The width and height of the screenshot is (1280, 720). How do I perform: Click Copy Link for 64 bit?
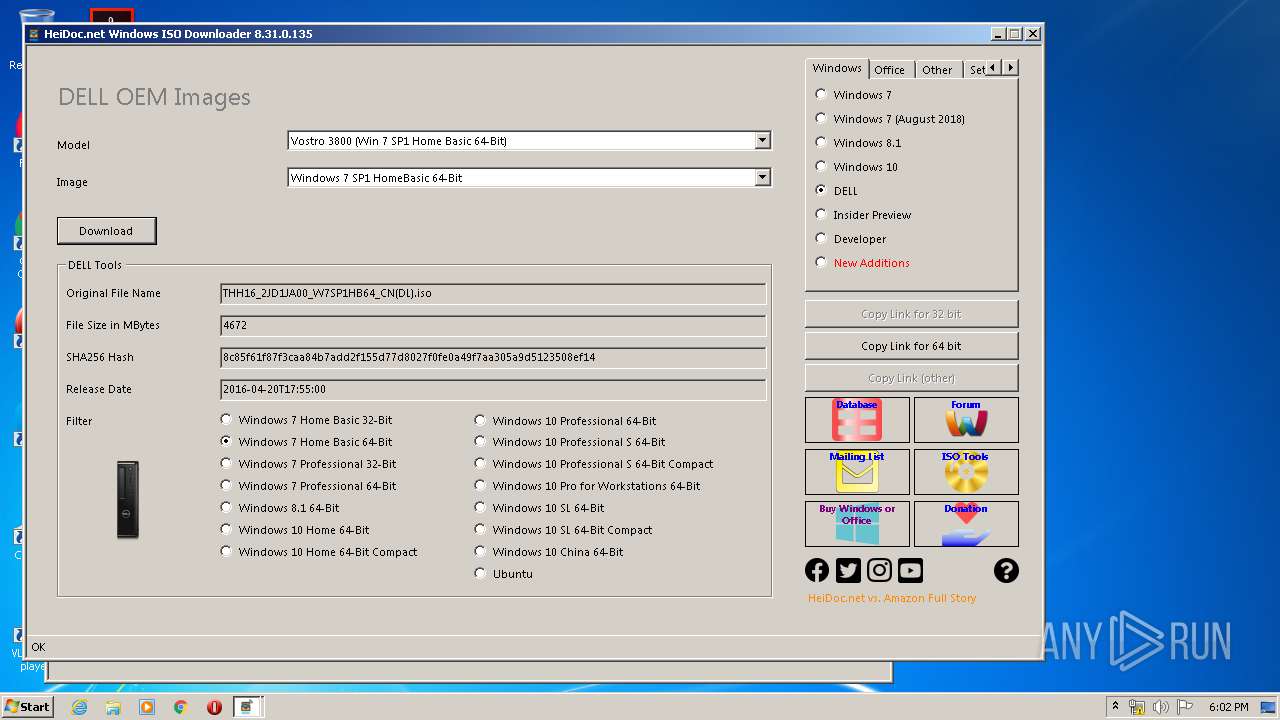(911, 346)
